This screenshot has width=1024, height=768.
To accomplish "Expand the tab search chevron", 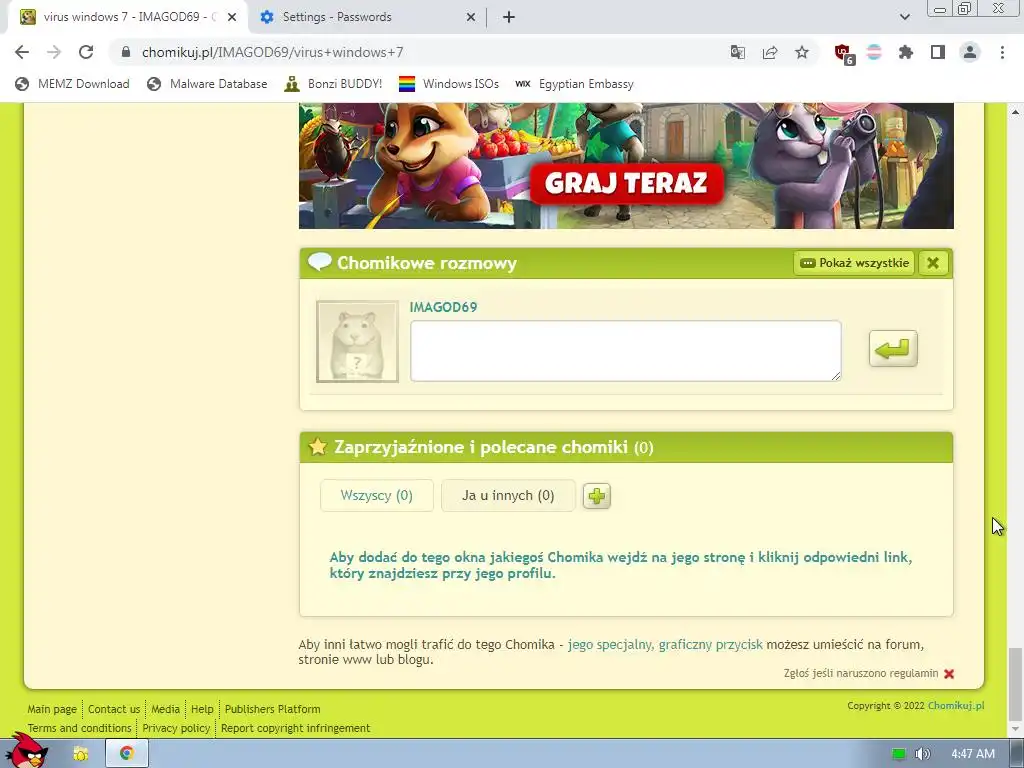I will tap(904, 17).
